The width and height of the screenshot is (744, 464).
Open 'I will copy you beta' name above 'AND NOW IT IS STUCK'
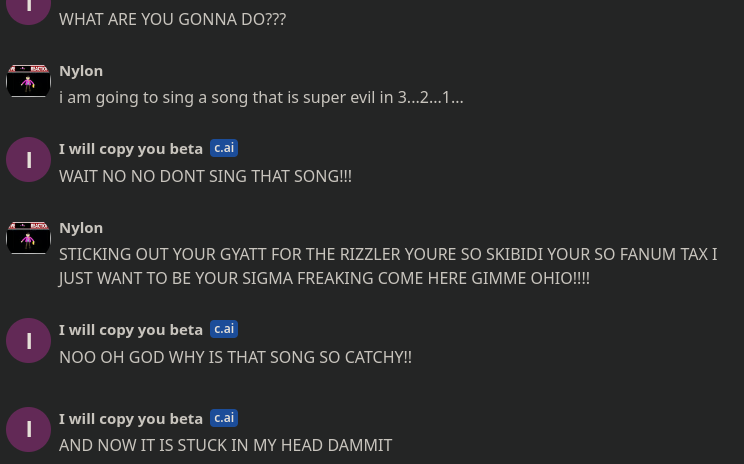pos(131,419)
